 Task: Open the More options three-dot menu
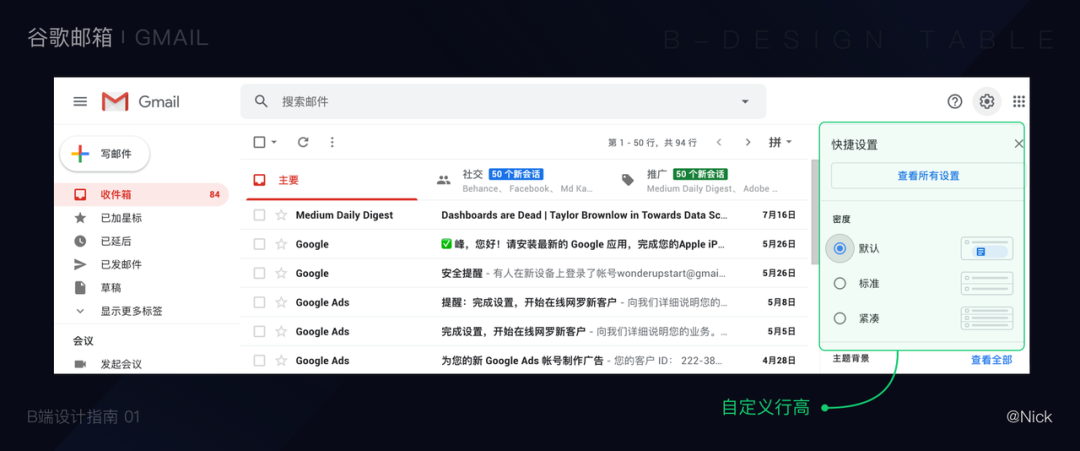point(332,142)
